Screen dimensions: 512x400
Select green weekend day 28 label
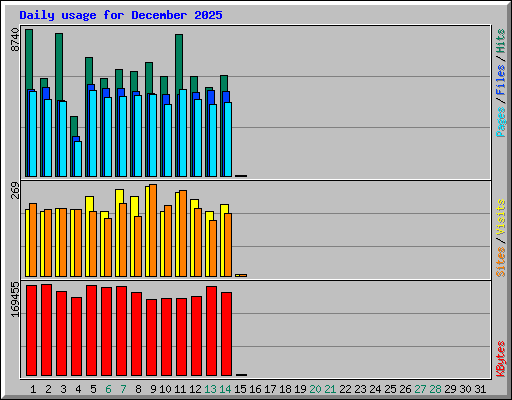pyautogui.click(x=435, y=389)
